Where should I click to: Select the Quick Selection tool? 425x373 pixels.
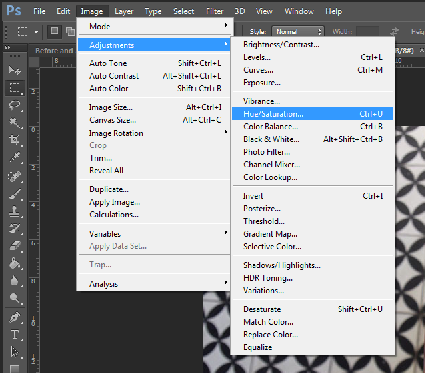14,123
